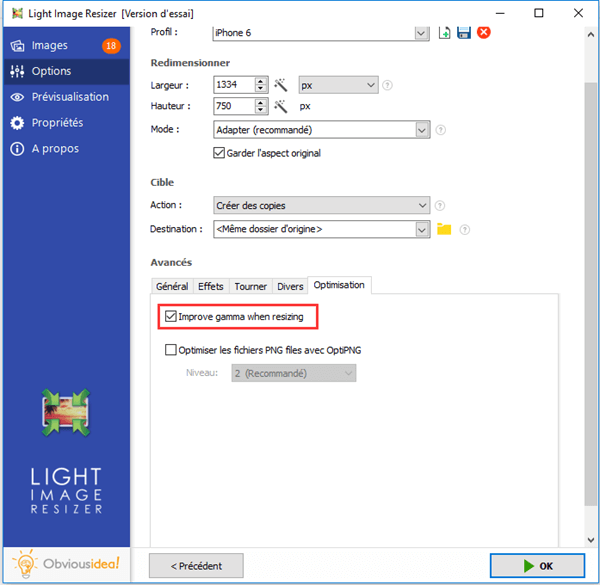Image resolution: width=600 pixels, height=585 pixels.
Task: Delete the profile with the red X icon
Action: tap(484, 33)
